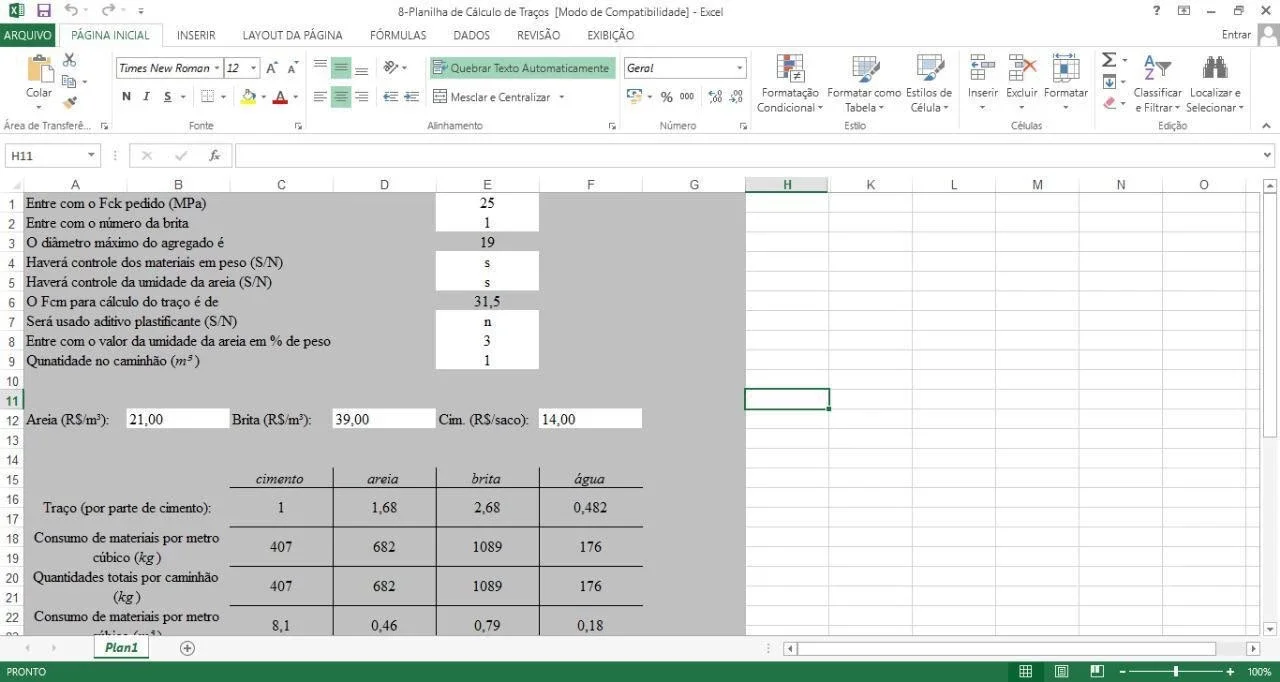Screen dimensions: 1280x682
Task: Switch to the FÓRMULAS tab
Action: (x=398, y=35)
